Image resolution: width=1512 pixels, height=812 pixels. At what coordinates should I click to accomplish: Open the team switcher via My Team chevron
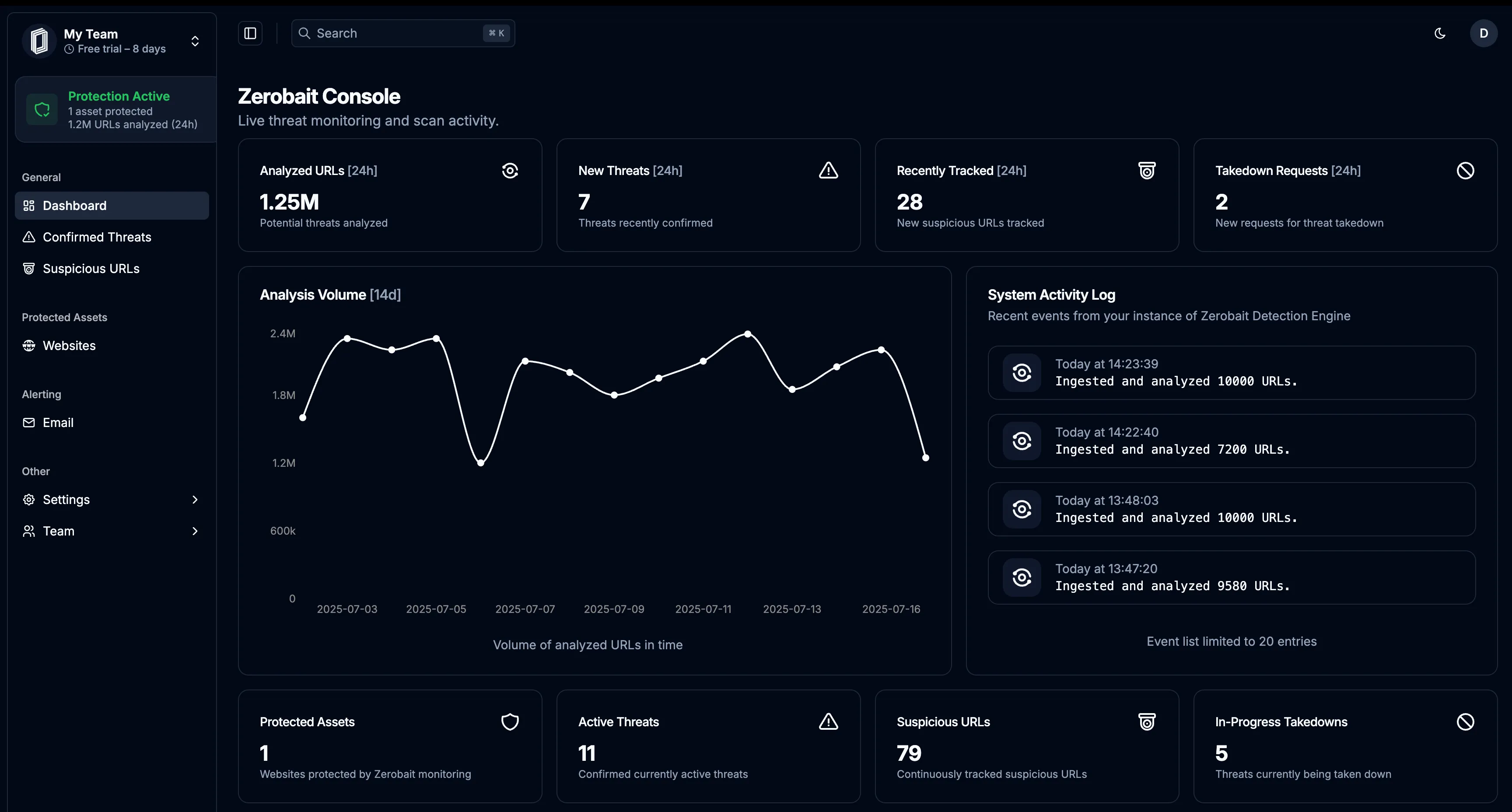pos(194,41)
